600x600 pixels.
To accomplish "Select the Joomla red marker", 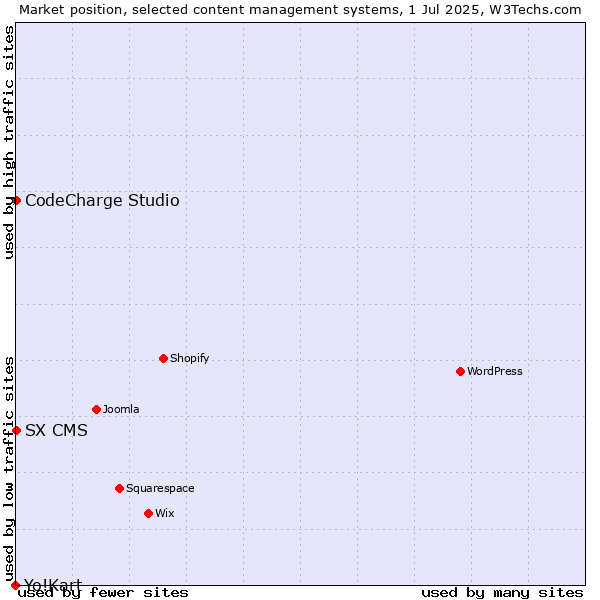I will [x=96, y=410].
